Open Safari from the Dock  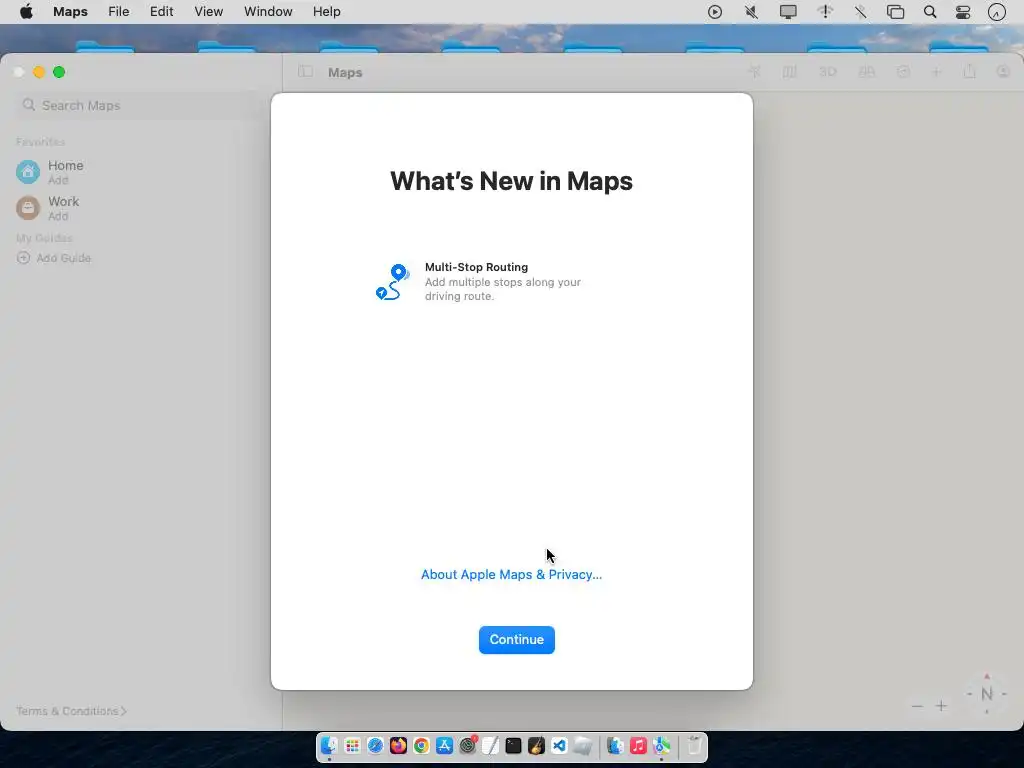(x=376, y=746)
